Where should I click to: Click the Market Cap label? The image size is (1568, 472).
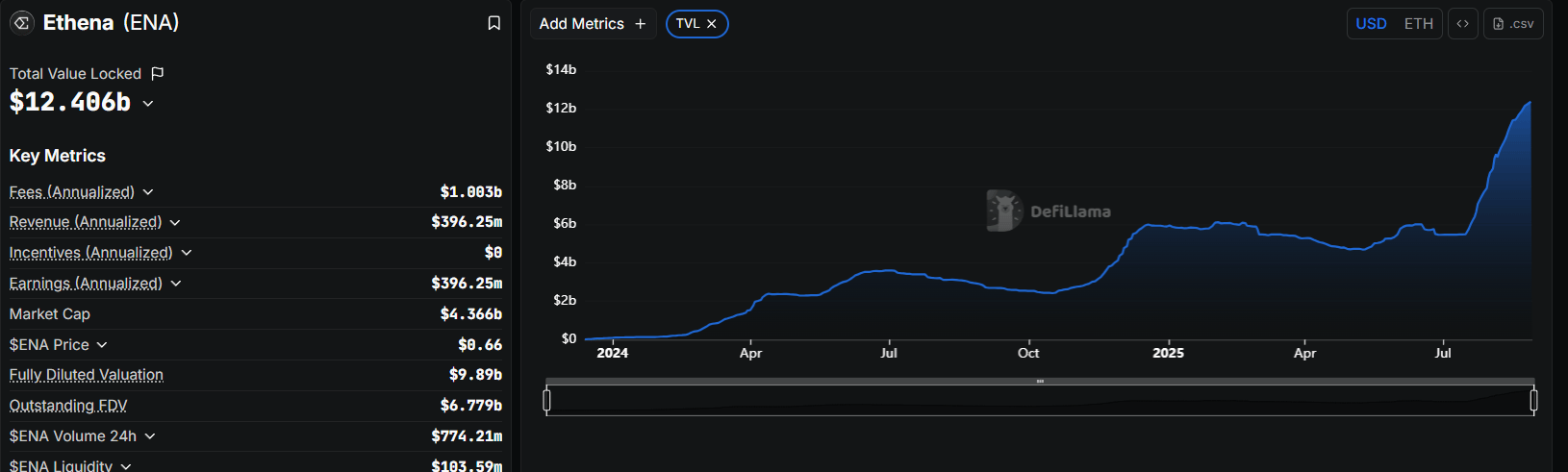coord(50,314)
